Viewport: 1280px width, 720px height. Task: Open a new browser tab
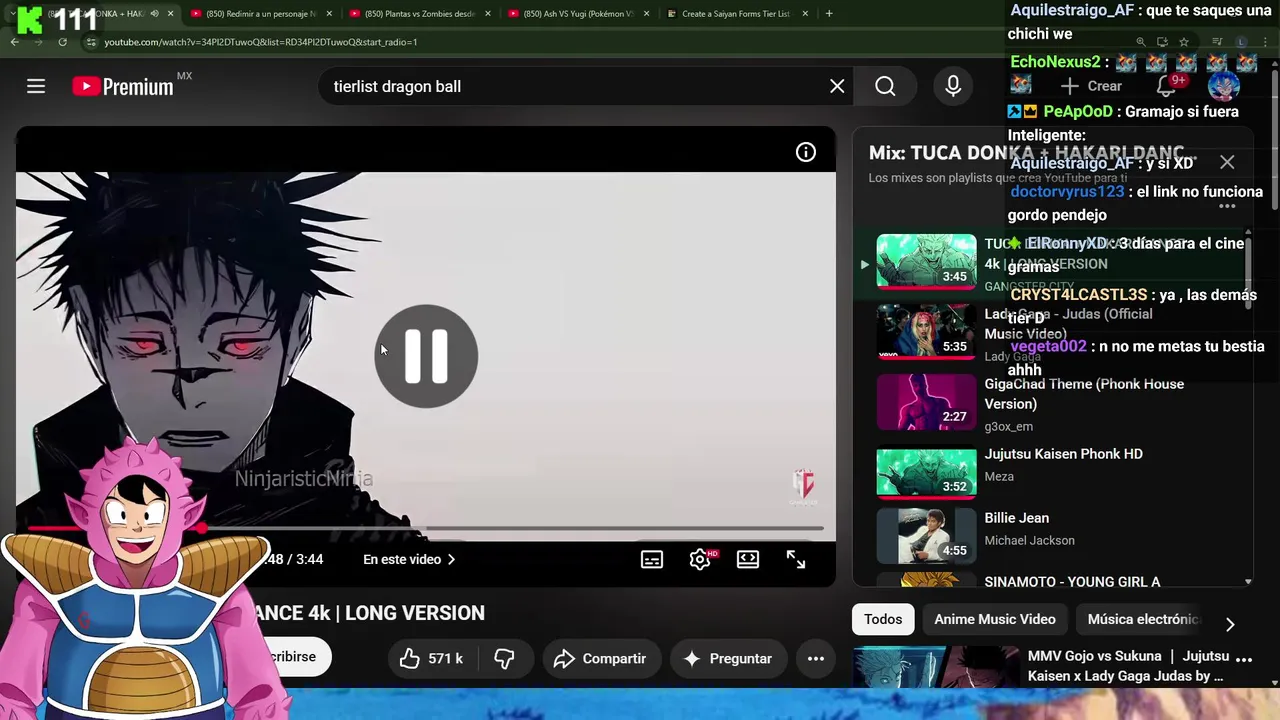point(829,14)
